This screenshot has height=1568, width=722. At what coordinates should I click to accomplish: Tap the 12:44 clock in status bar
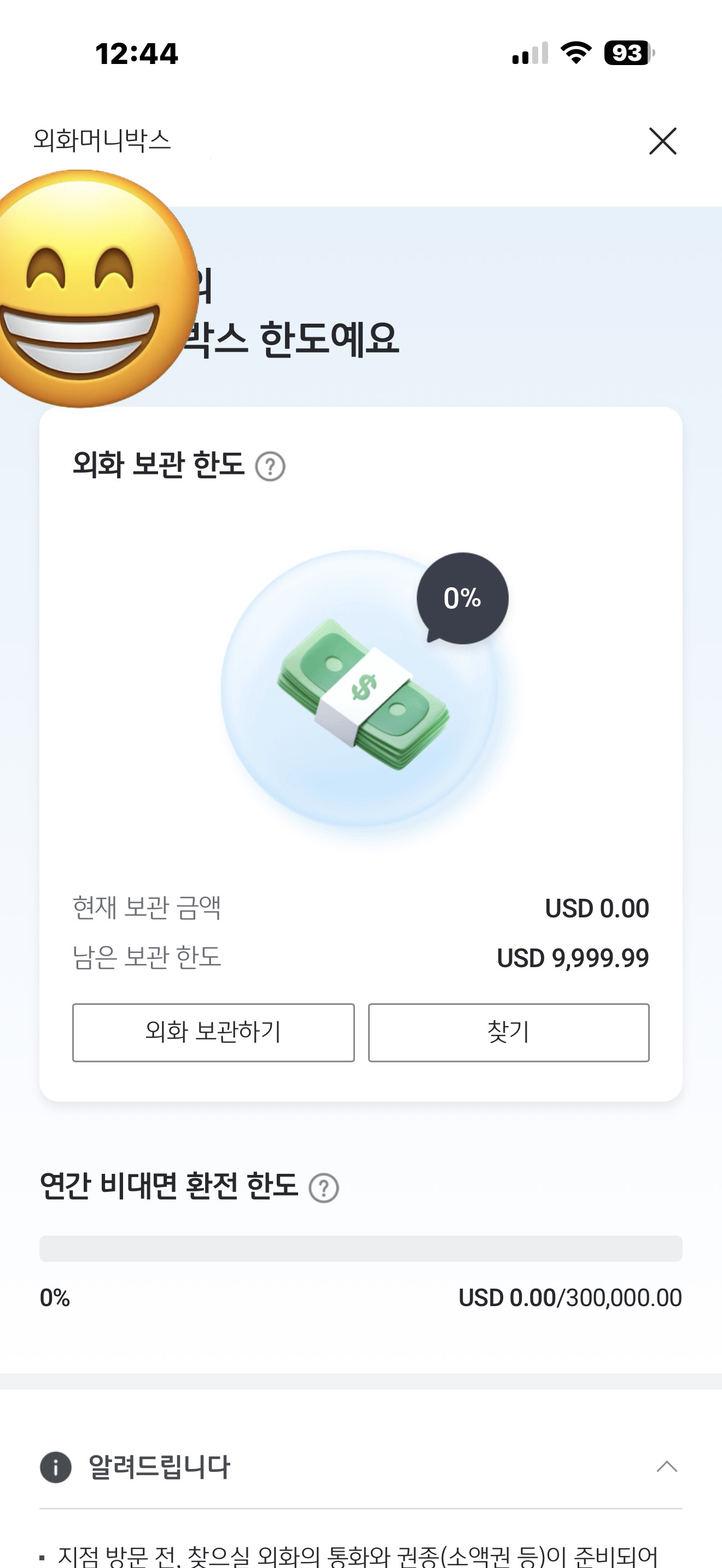[x=137, y=54]
